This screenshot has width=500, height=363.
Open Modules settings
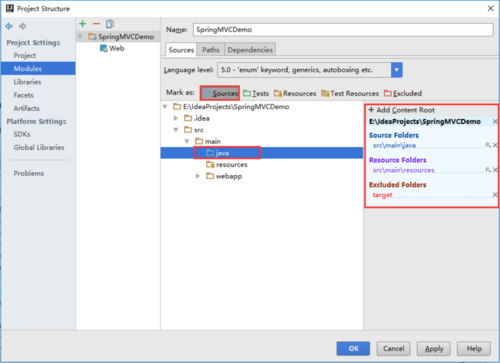[x=38, y=68]
